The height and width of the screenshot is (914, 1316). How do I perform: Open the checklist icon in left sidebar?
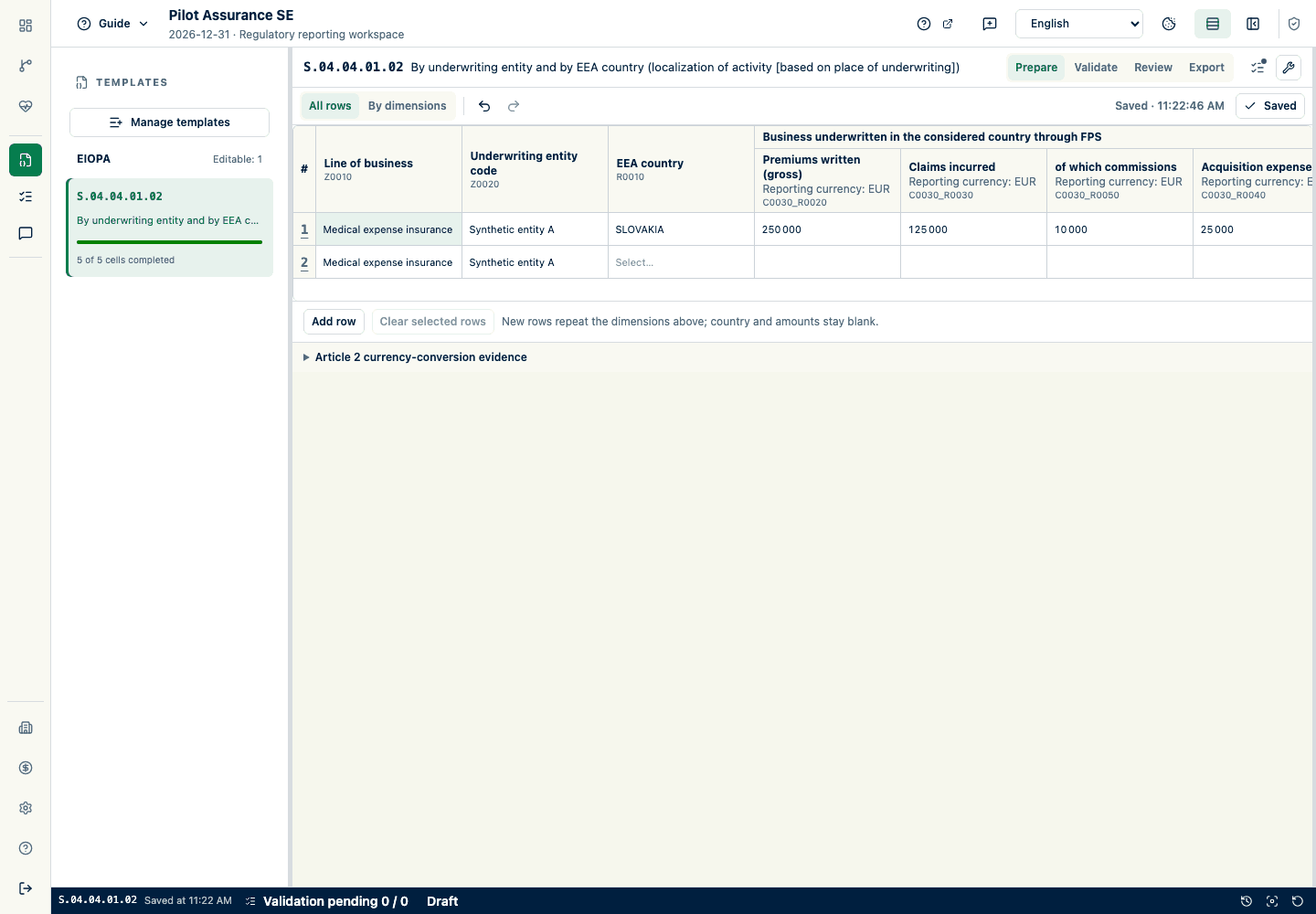[26, 197]
